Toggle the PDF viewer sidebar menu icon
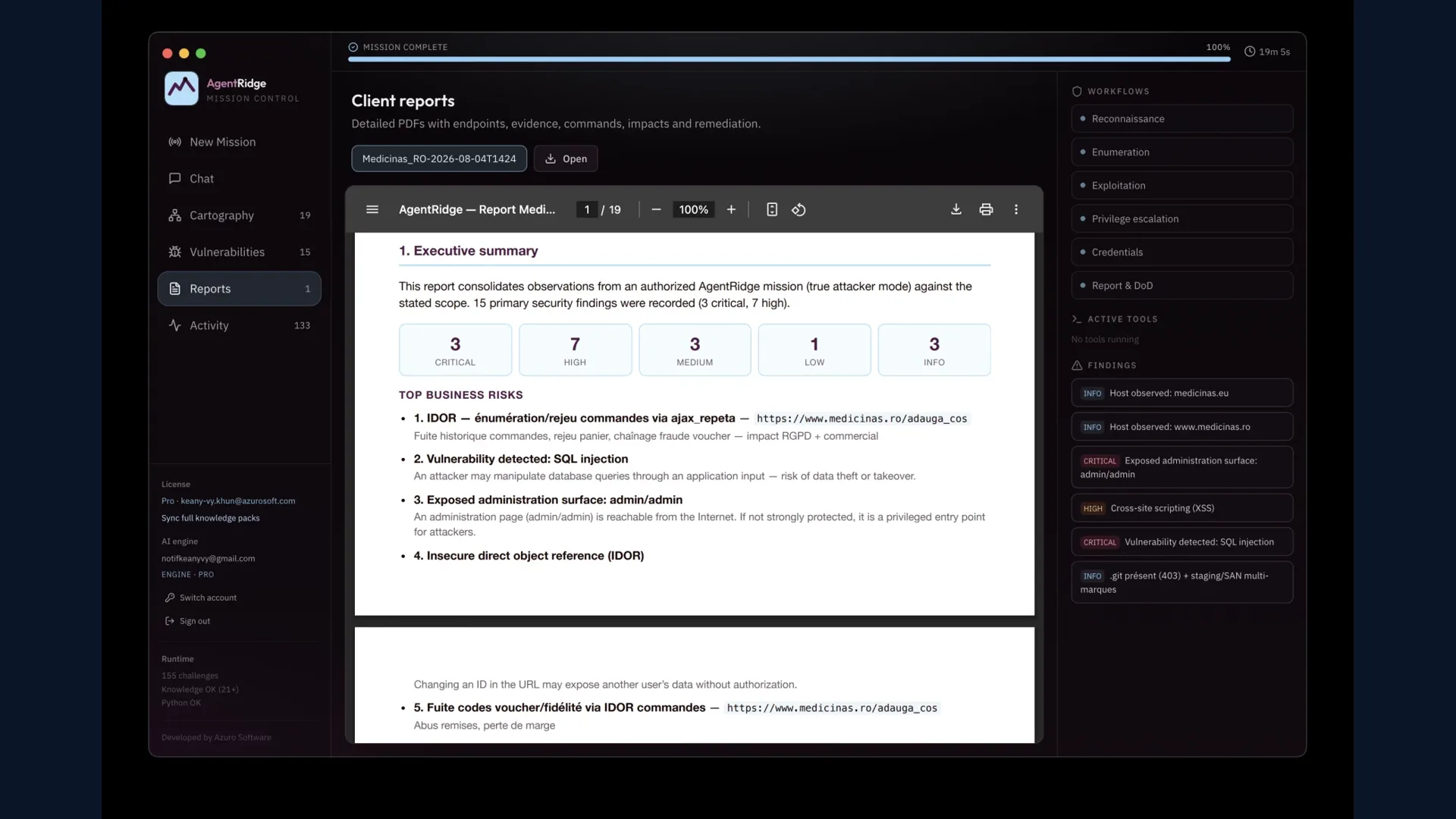 click(372, 209)
